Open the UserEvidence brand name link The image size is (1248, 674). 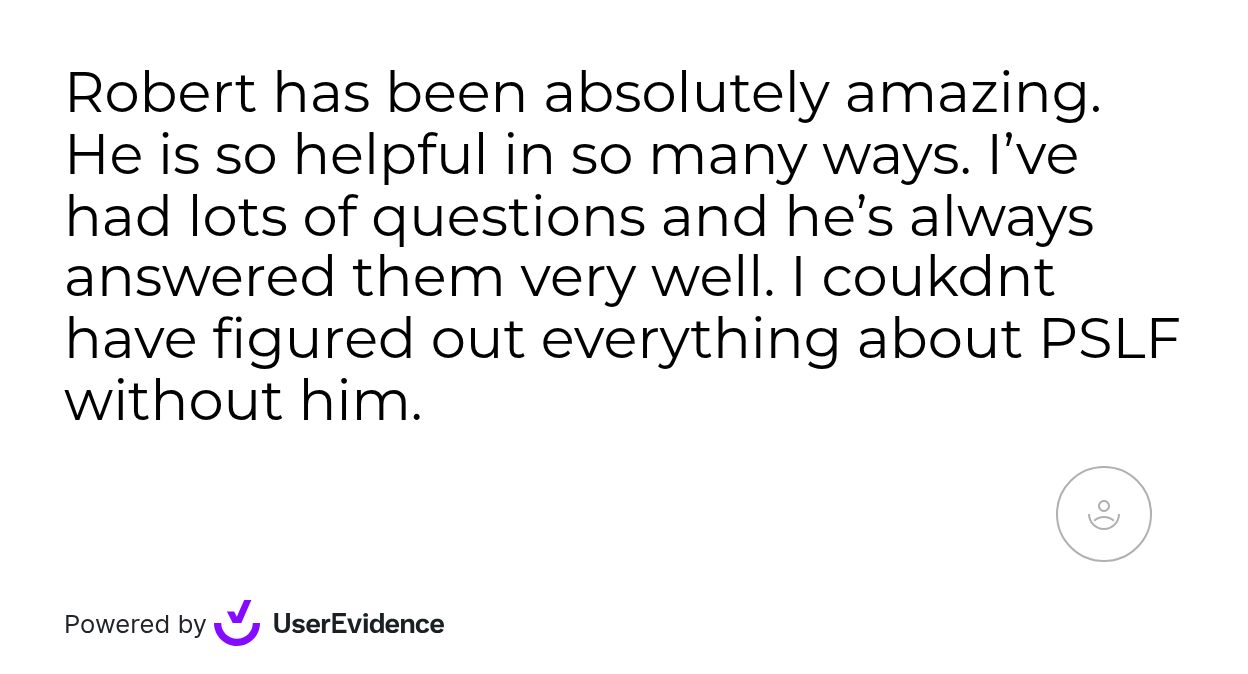[358, 624]
